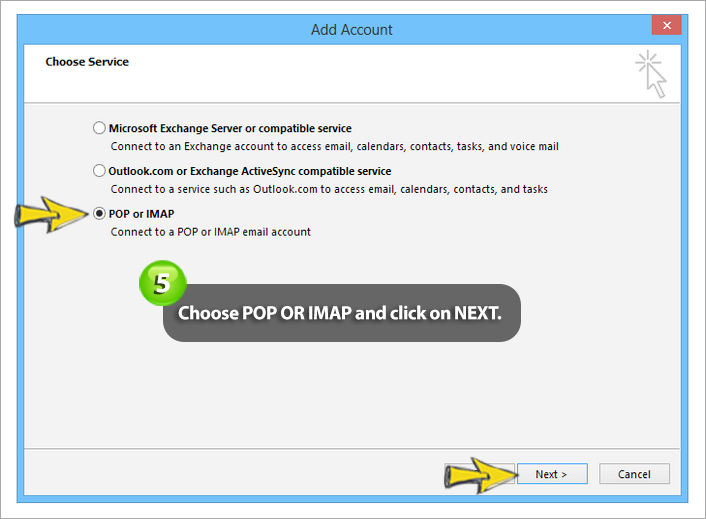
Task: Select Outlook.com or Exchange ActiveSync radio button
Action: coord(99,171)
